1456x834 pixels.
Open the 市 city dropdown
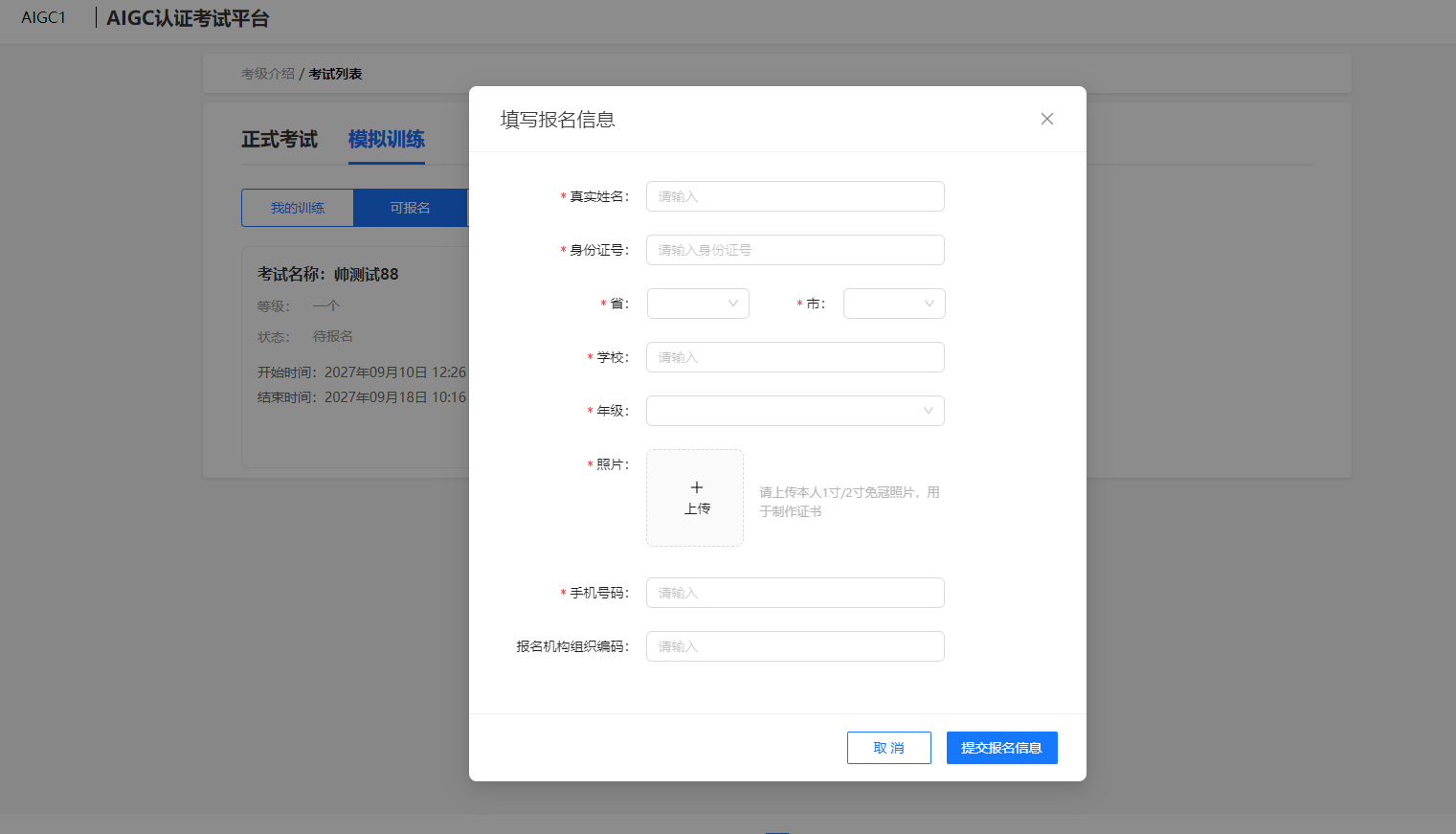[x=894, y=304]
